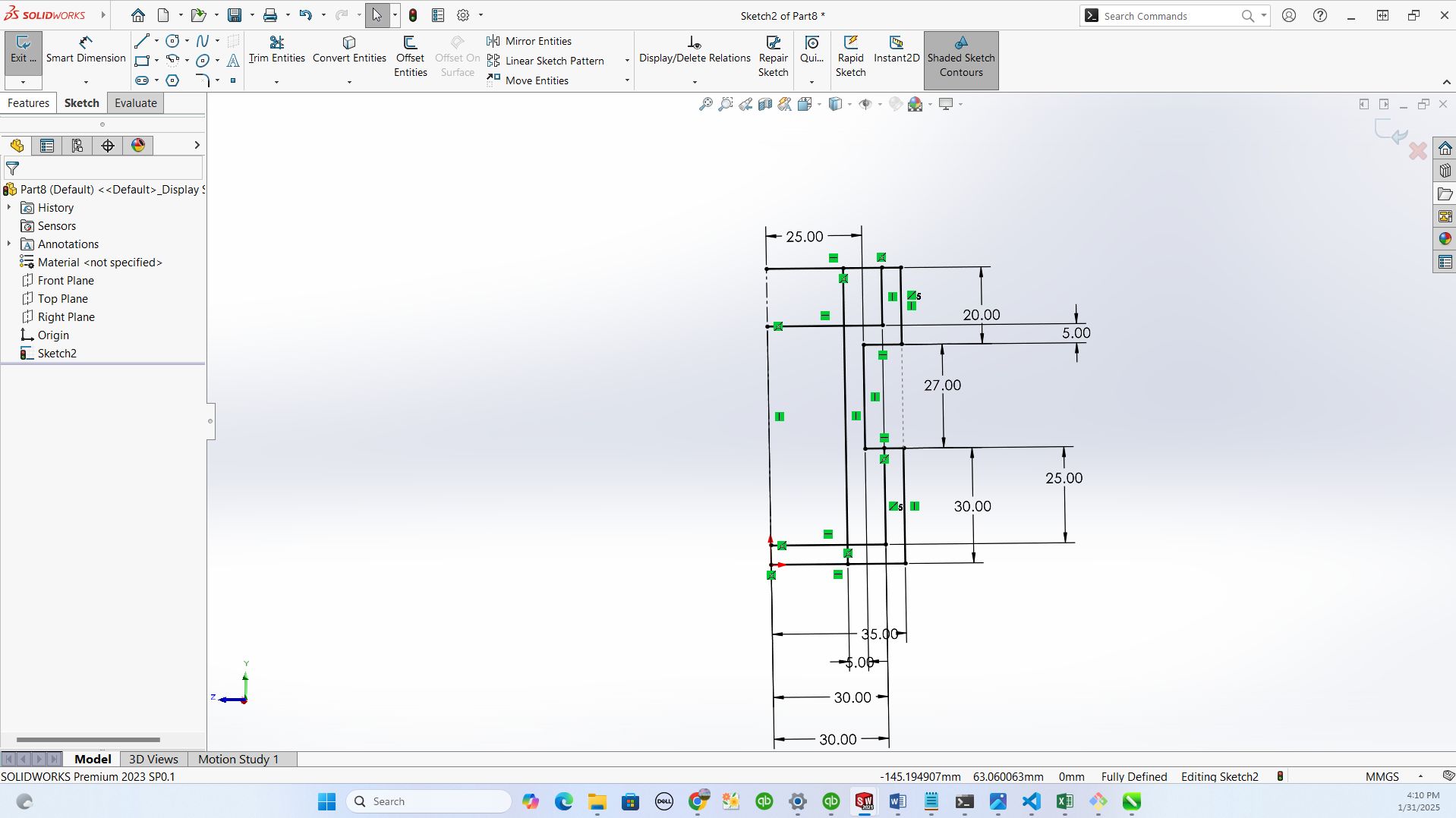Open Display/Delete Relations dropdown arrow
This screenshot has width=1456, height=818.
[x=695, y=81]
